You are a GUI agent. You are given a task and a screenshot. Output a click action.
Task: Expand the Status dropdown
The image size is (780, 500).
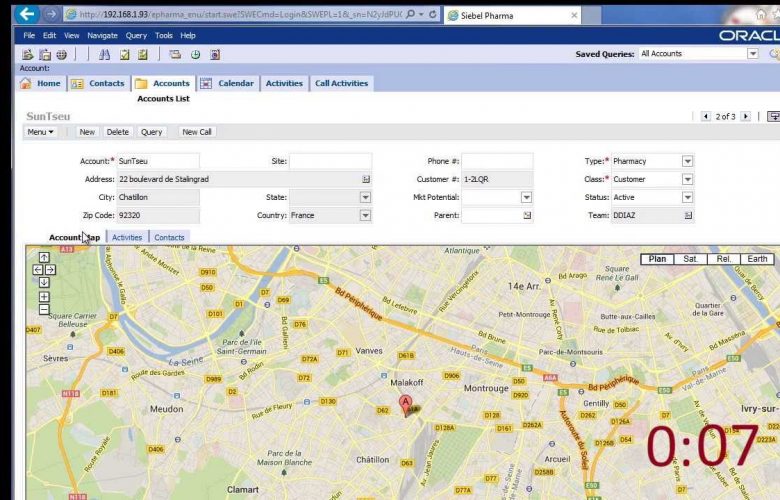tap(687, 198)
